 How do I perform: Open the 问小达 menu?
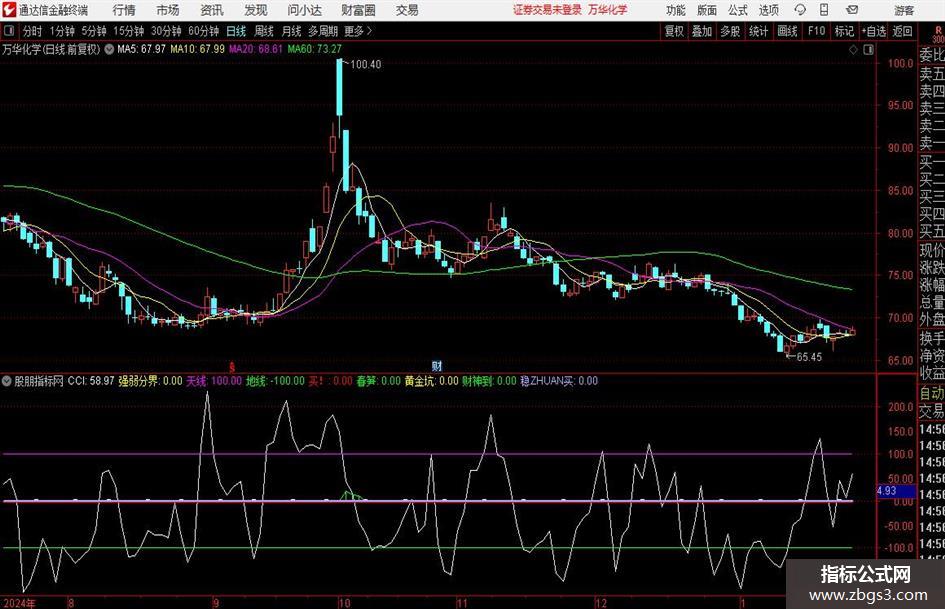tap(304, 10)
